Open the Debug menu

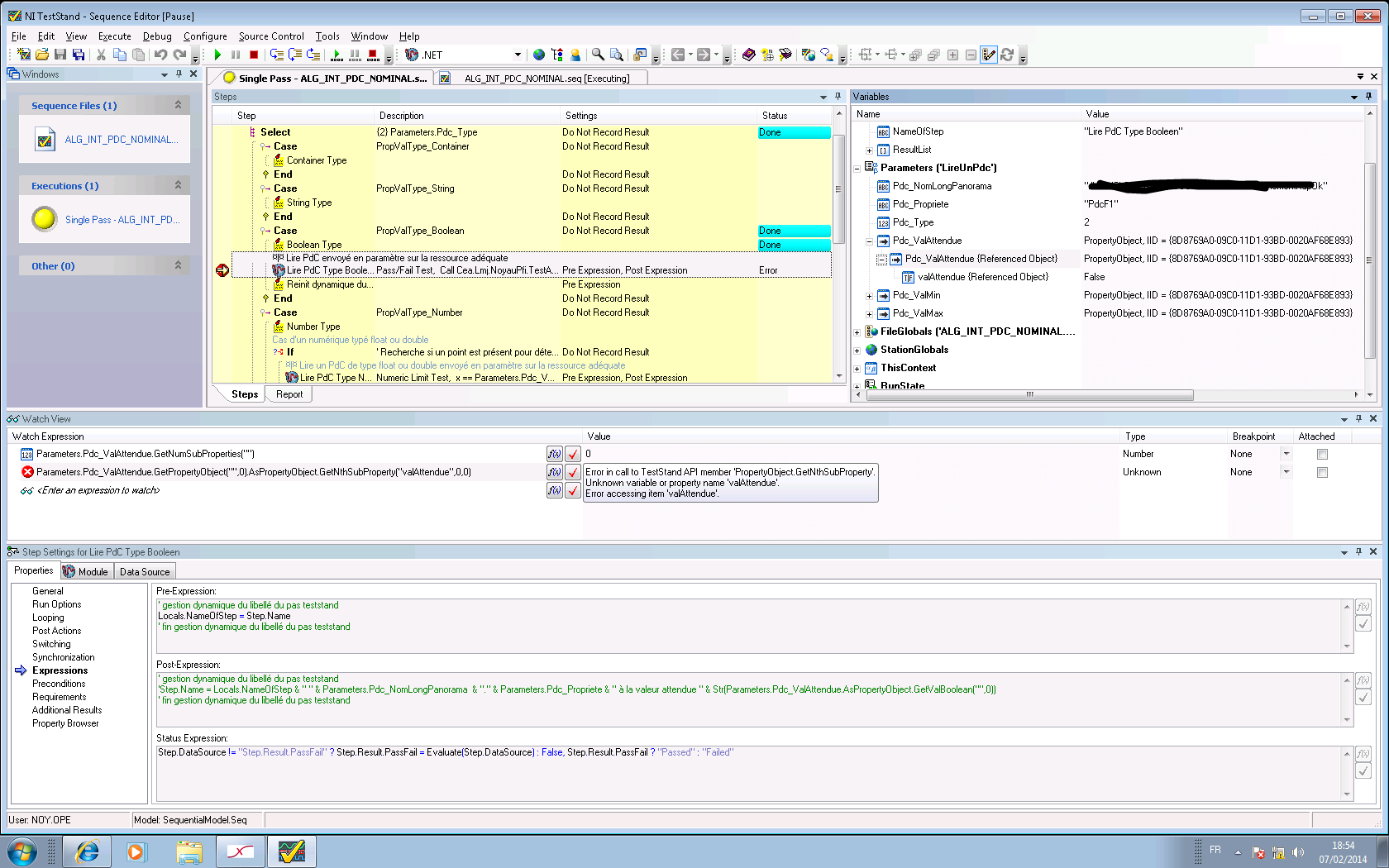click(157, 36)
